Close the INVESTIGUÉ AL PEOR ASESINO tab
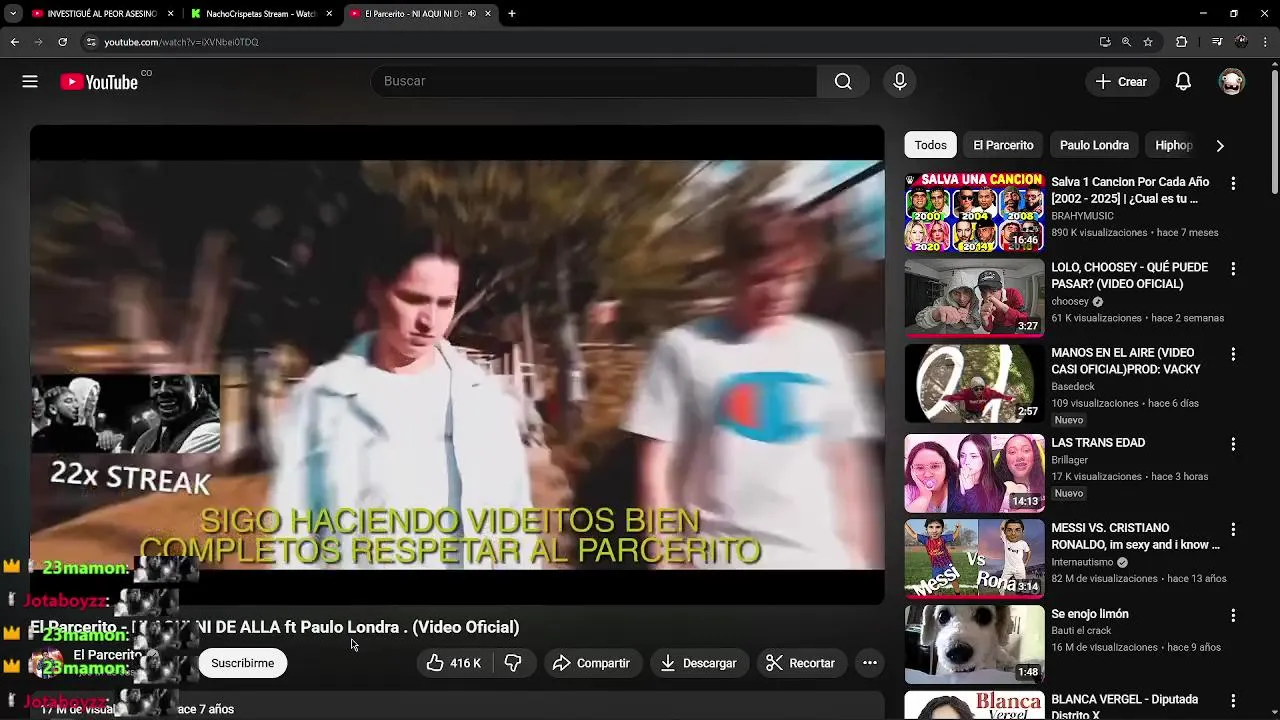The image size is (1280, 720). tap(171, 14)
